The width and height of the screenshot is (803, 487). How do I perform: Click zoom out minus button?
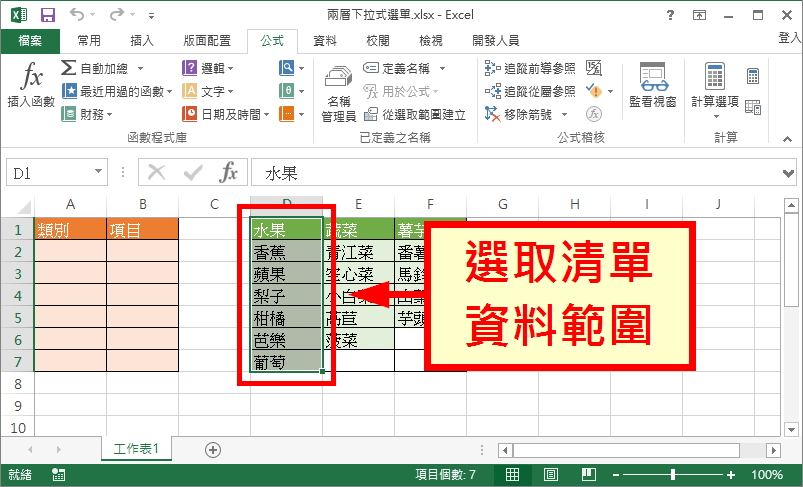616,475
